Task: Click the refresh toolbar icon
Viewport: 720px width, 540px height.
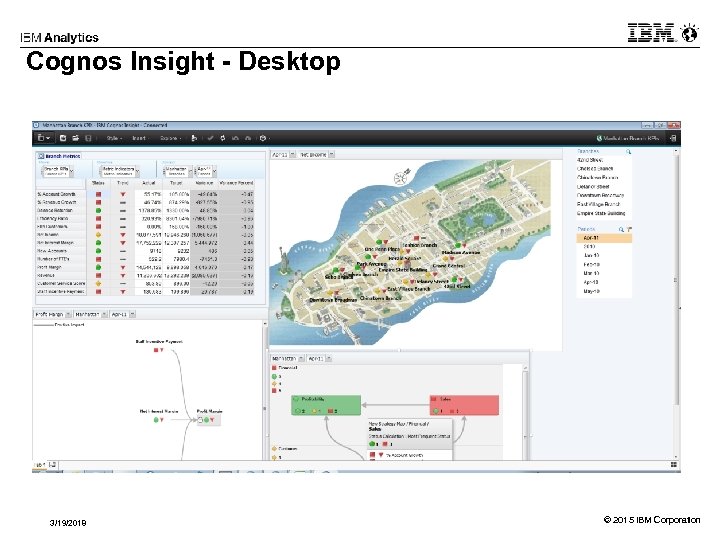Action: click(x=223, y=138)
